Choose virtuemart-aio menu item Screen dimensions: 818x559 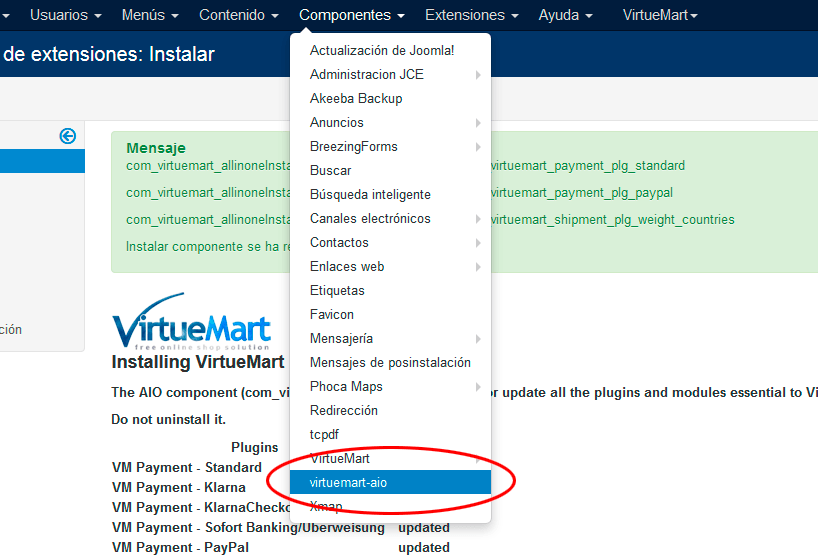(390, 482)
